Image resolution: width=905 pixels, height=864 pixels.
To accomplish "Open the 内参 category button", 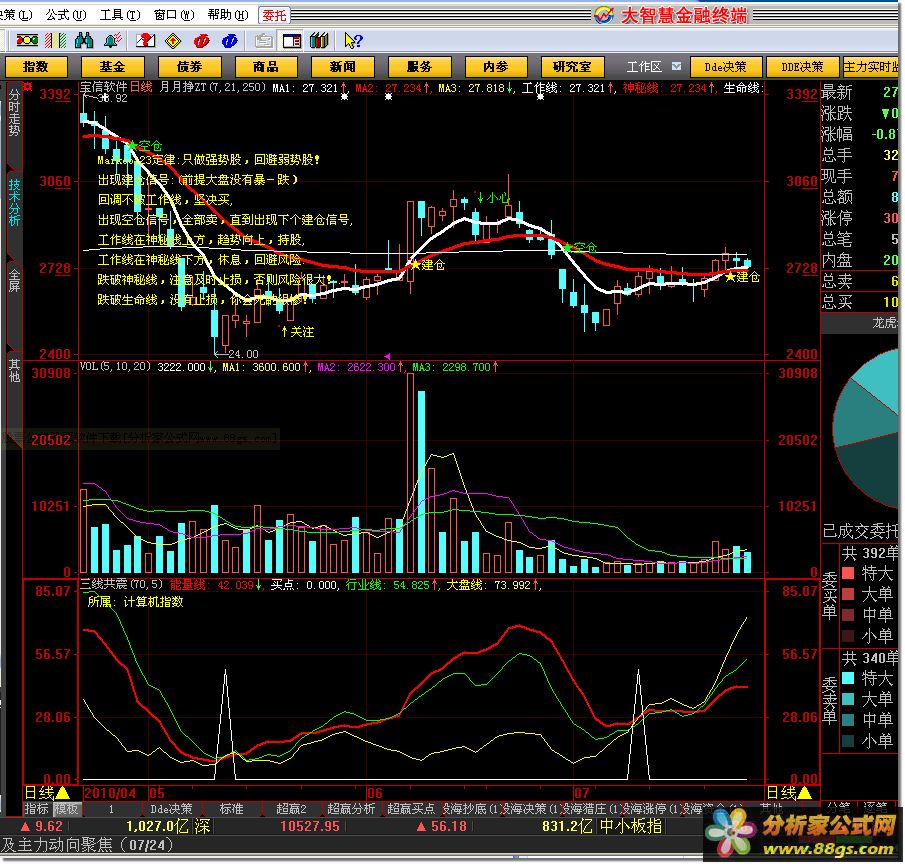I will (x=496, y=67).
